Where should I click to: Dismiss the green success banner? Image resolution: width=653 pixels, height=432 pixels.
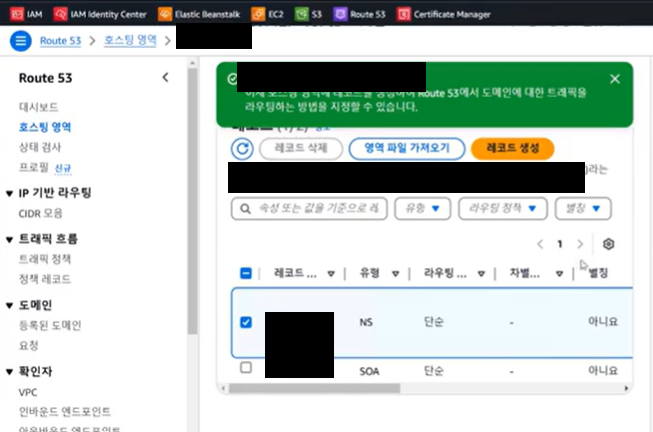point(615,79)
